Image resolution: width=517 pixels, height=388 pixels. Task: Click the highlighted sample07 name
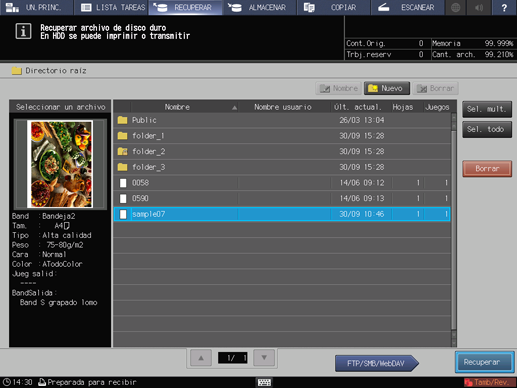tap(149, 214)
